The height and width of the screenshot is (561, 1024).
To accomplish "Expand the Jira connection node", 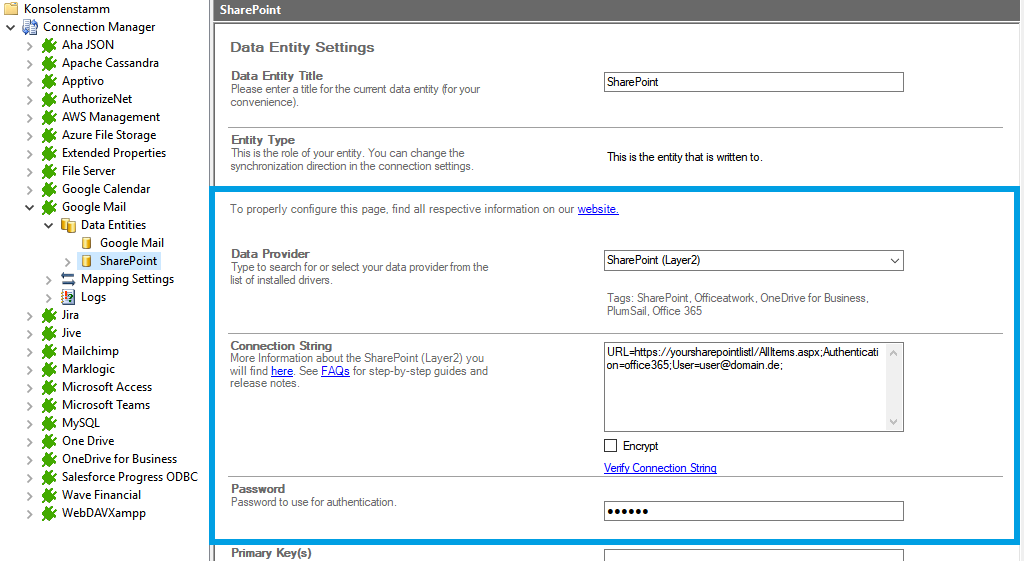I will pos(30,315).
